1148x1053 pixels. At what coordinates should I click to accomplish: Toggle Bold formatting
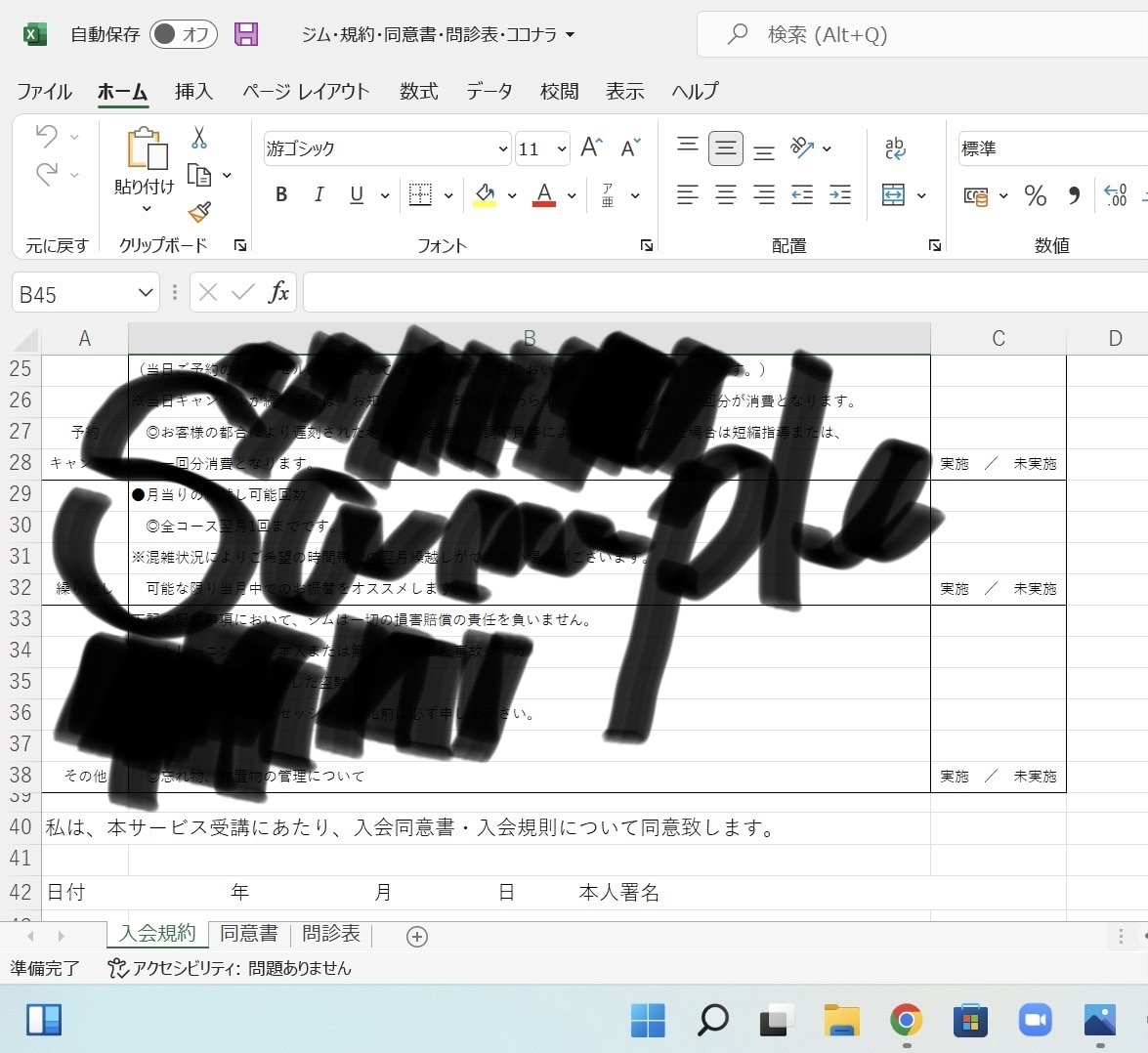coord(281,194)
